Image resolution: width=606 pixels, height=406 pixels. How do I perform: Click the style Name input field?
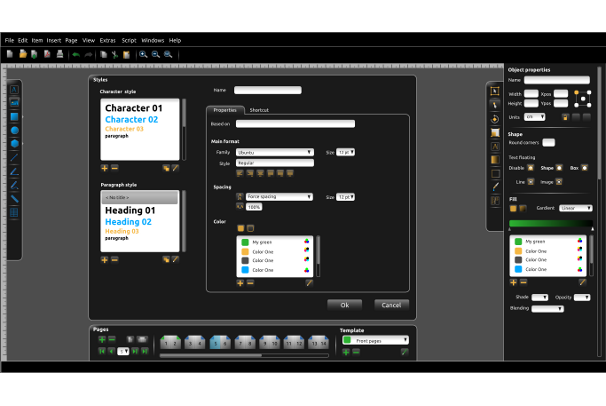(267, 90)
